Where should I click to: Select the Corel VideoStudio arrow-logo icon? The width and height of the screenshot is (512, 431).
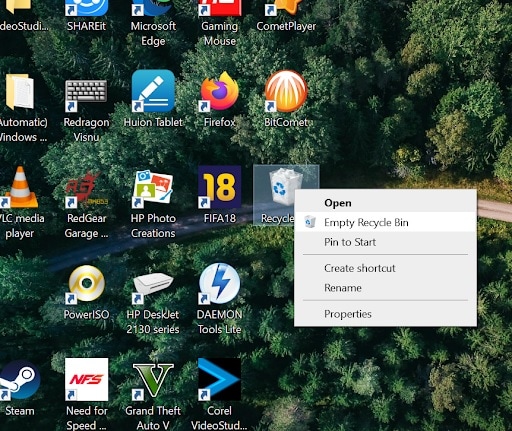pos(219,380)
